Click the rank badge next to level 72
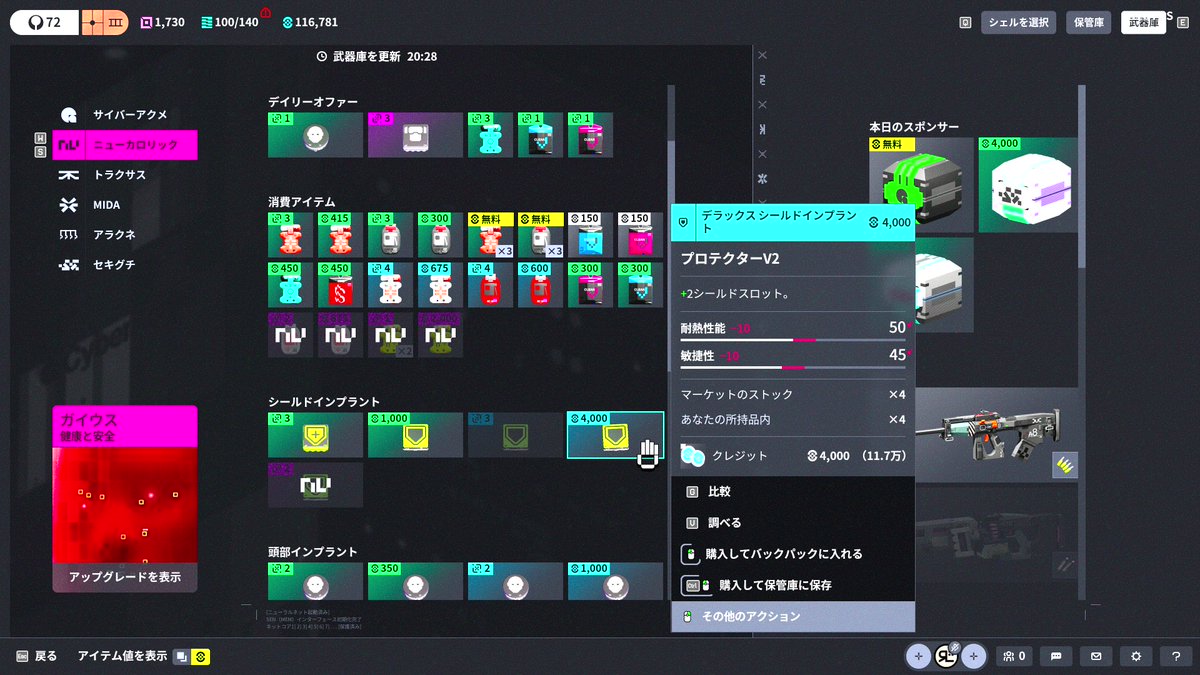 pos(105,22)
